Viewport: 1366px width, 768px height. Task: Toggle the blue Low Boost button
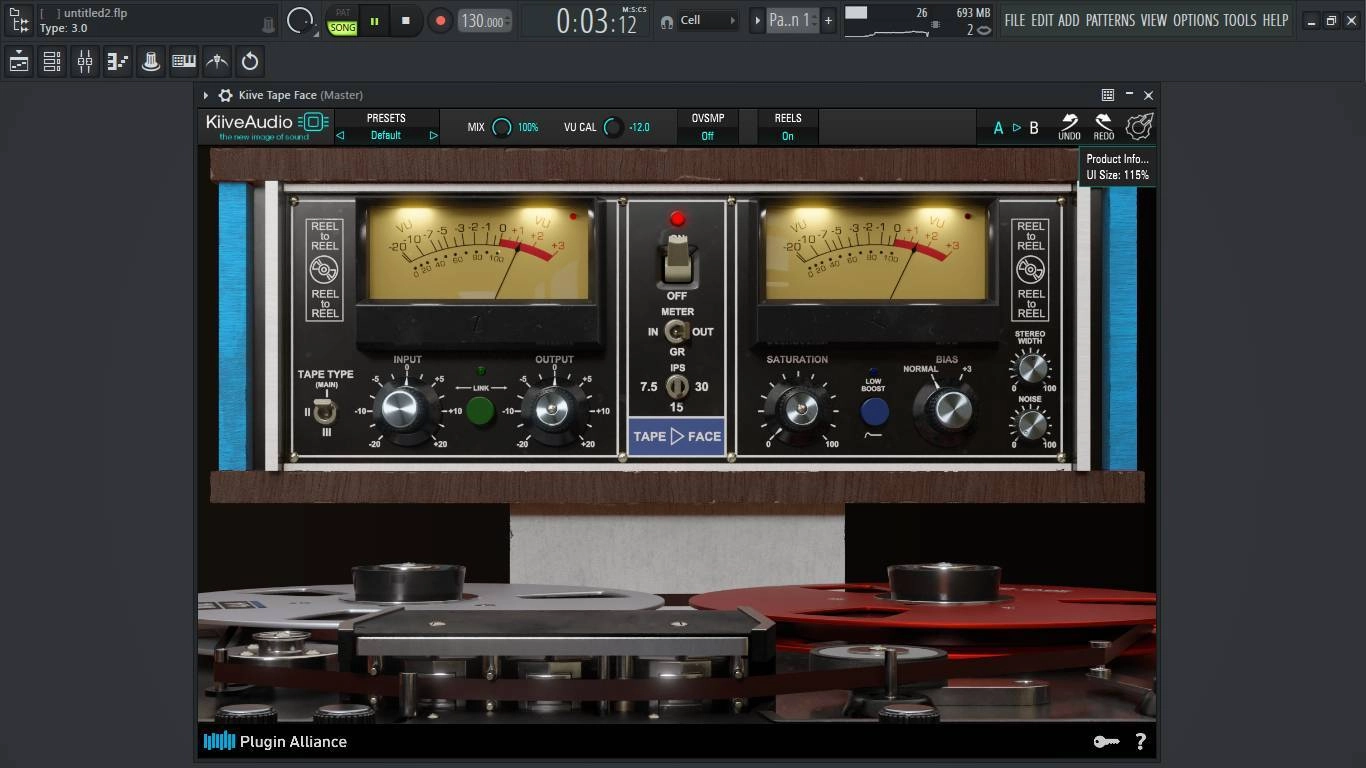(x=875, y=411)
